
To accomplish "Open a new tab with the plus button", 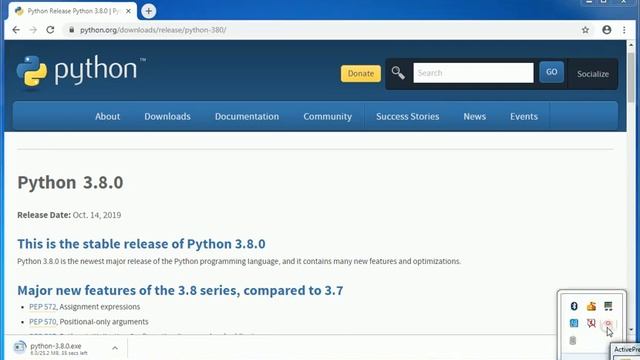I will 149,11.
